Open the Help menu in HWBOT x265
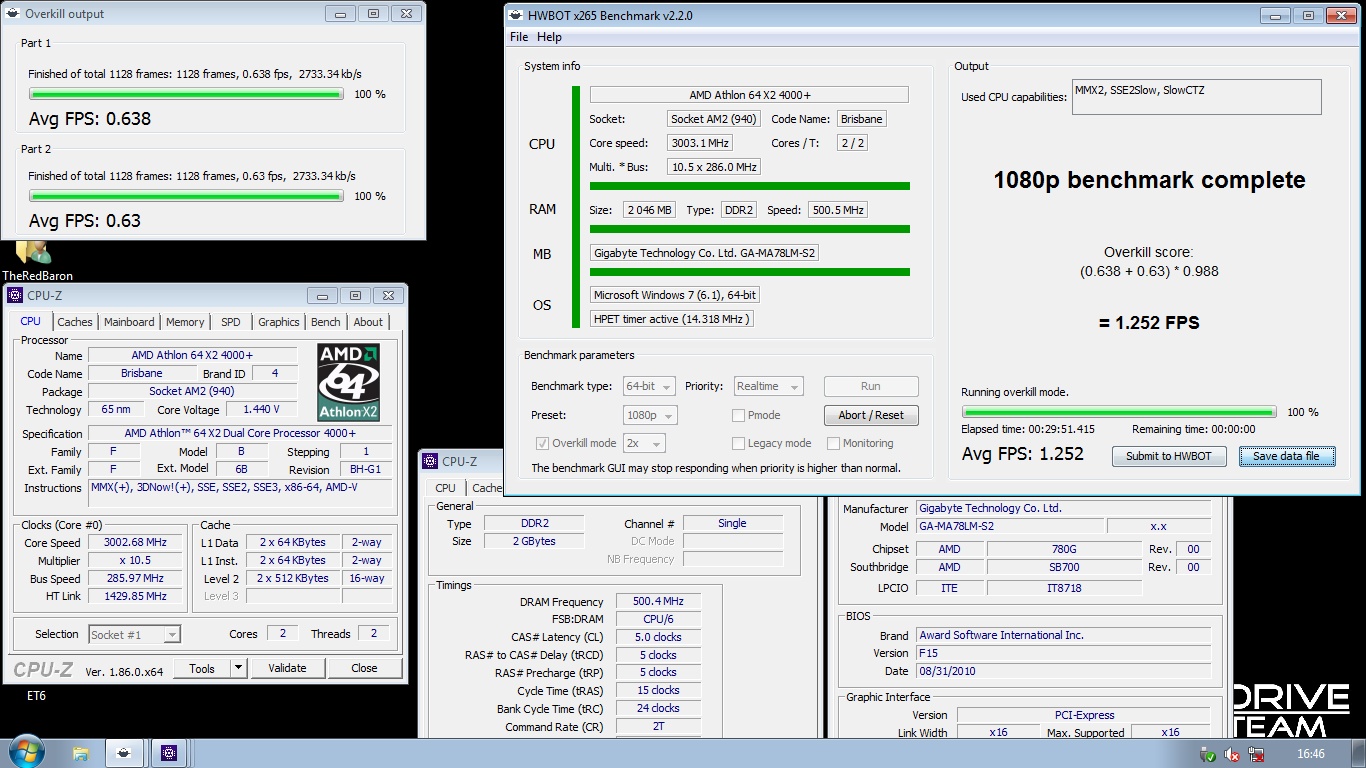1366x768 pixels. pyautogui.click(x=549, y=37)
